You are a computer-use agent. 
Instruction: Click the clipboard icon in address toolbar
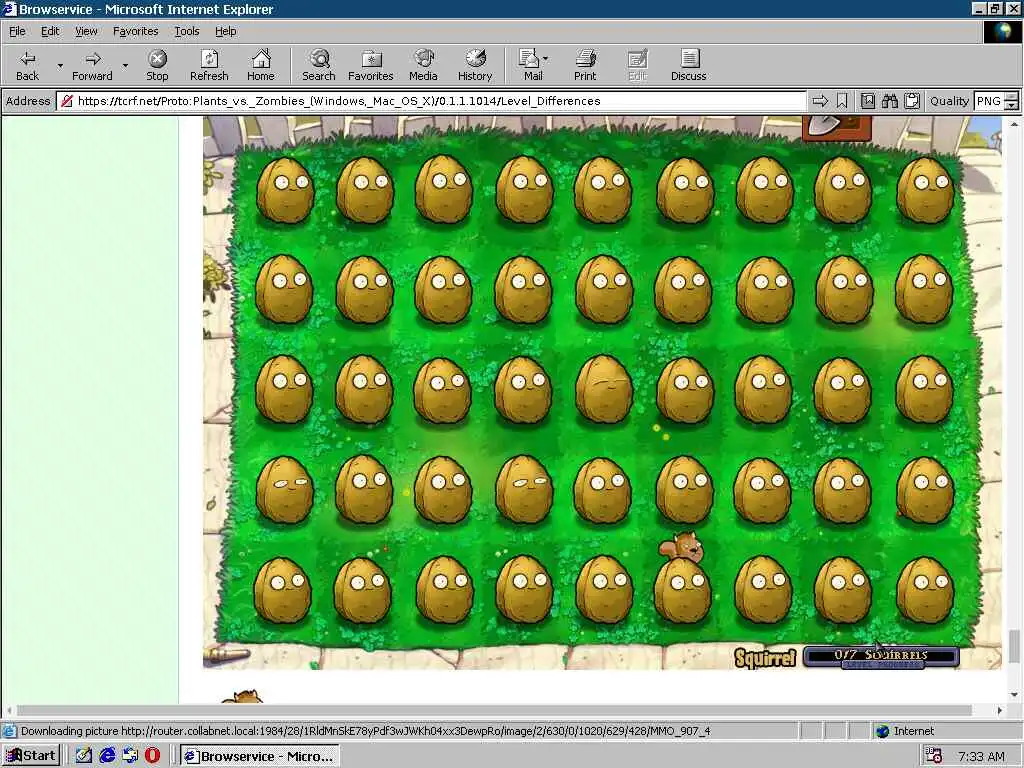[x=912, y=101]
